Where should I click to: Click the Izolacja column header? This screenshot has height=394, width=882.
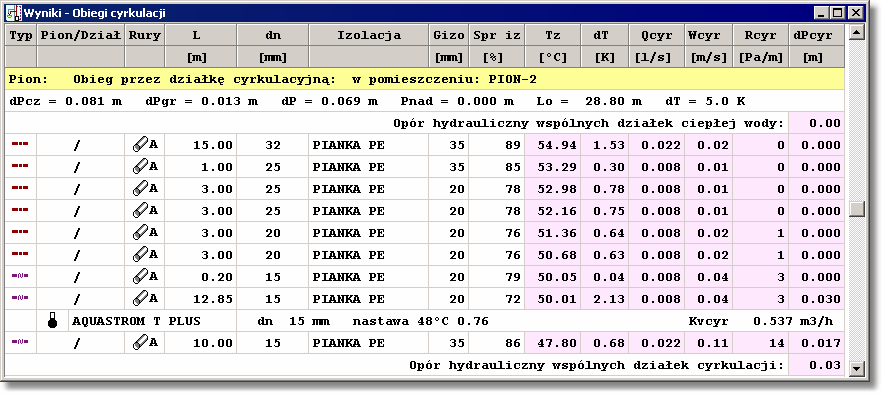click(368, 35)
